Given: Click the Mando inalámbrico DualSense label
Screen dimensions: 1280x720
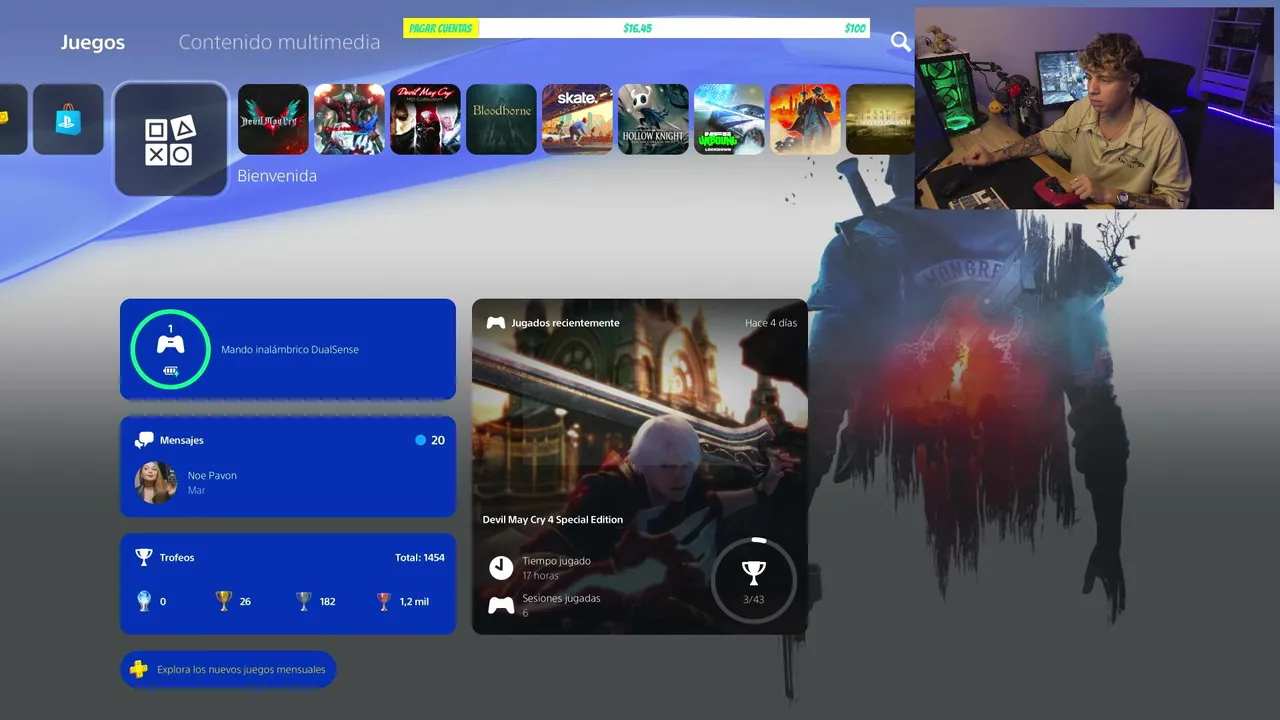Looking at the screenshot, I should click(290, 350).
